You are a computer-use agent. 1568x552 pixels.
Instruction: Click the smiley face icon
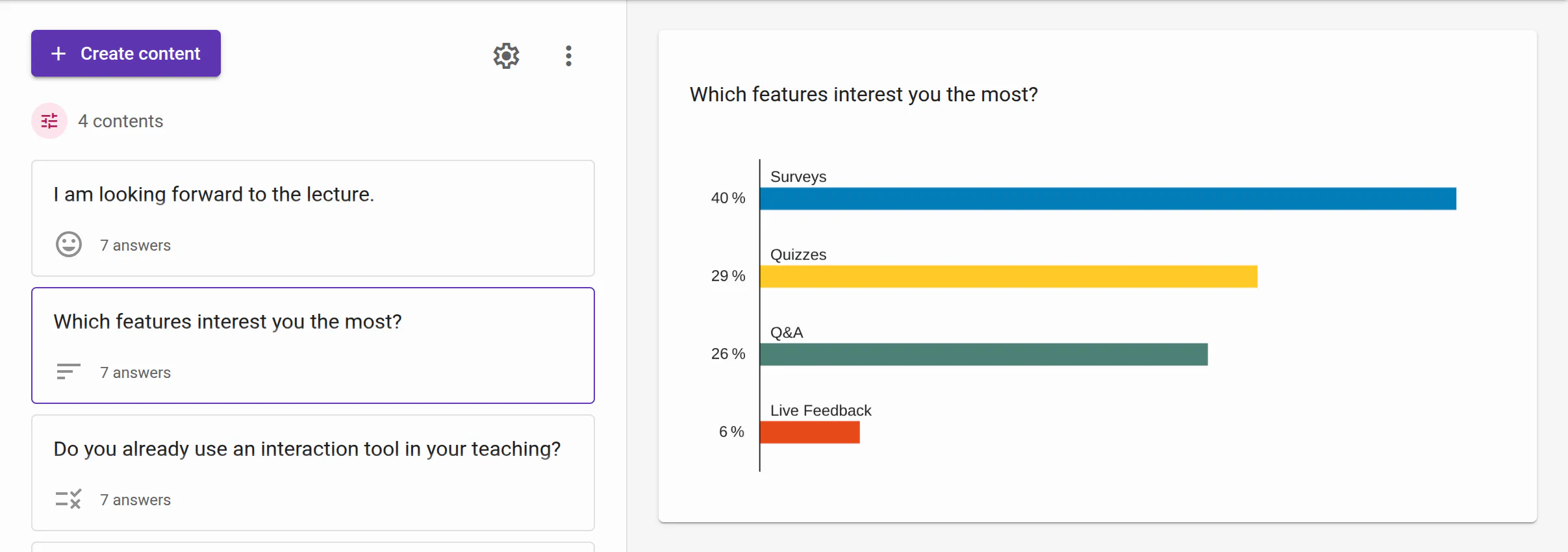69,245
